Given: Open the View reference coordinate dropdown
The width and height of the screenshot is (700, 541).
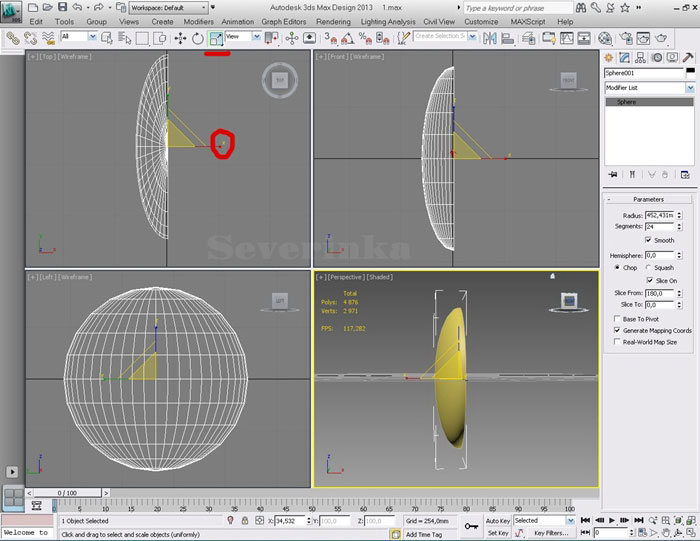Looking at the screenshot, I should pyautogui.click(x=242, y=37).
